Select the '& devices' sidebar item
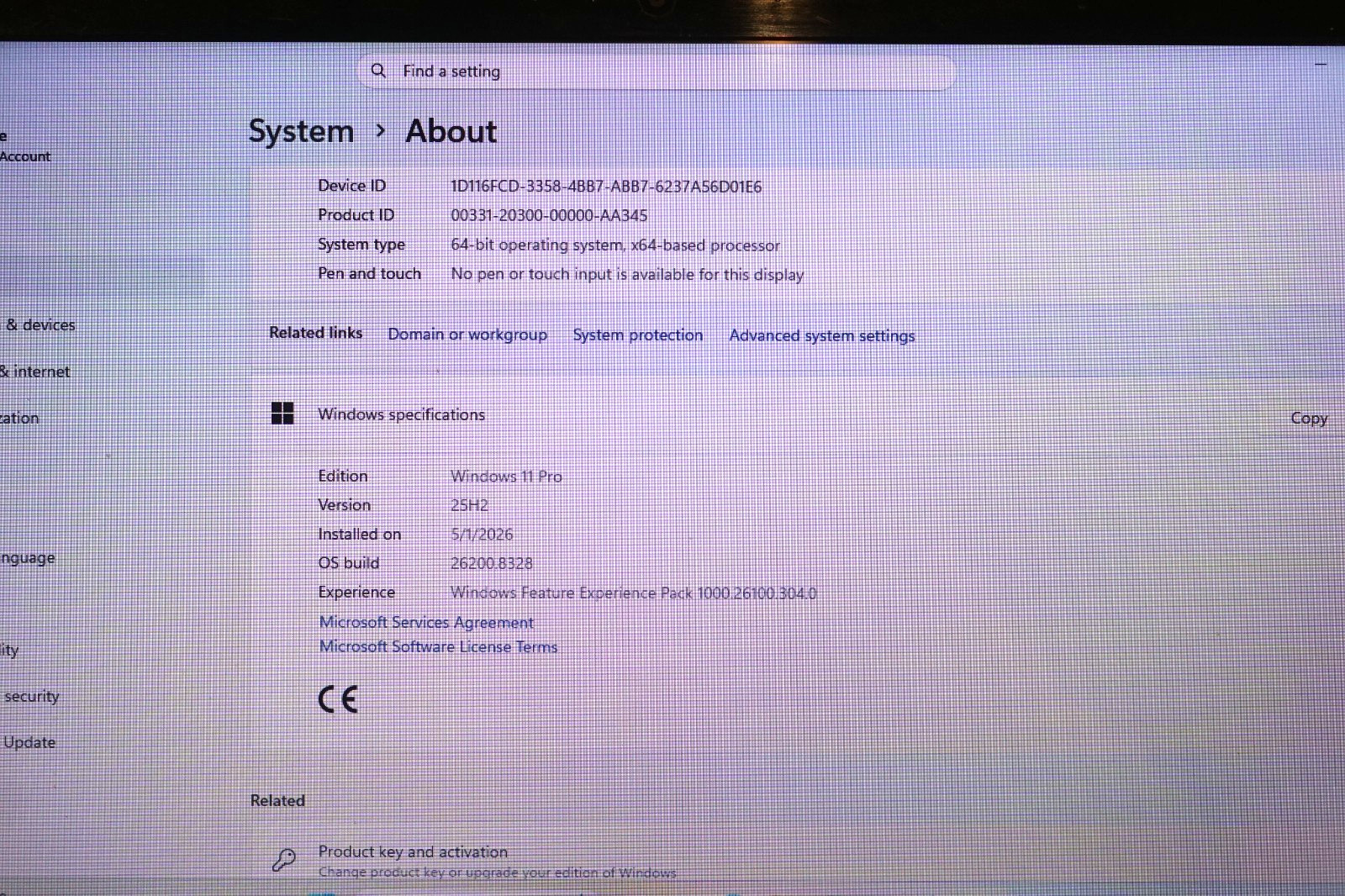Image resolution: width=1345 pixels, height=896 pixels. click(x=40, y=324)
